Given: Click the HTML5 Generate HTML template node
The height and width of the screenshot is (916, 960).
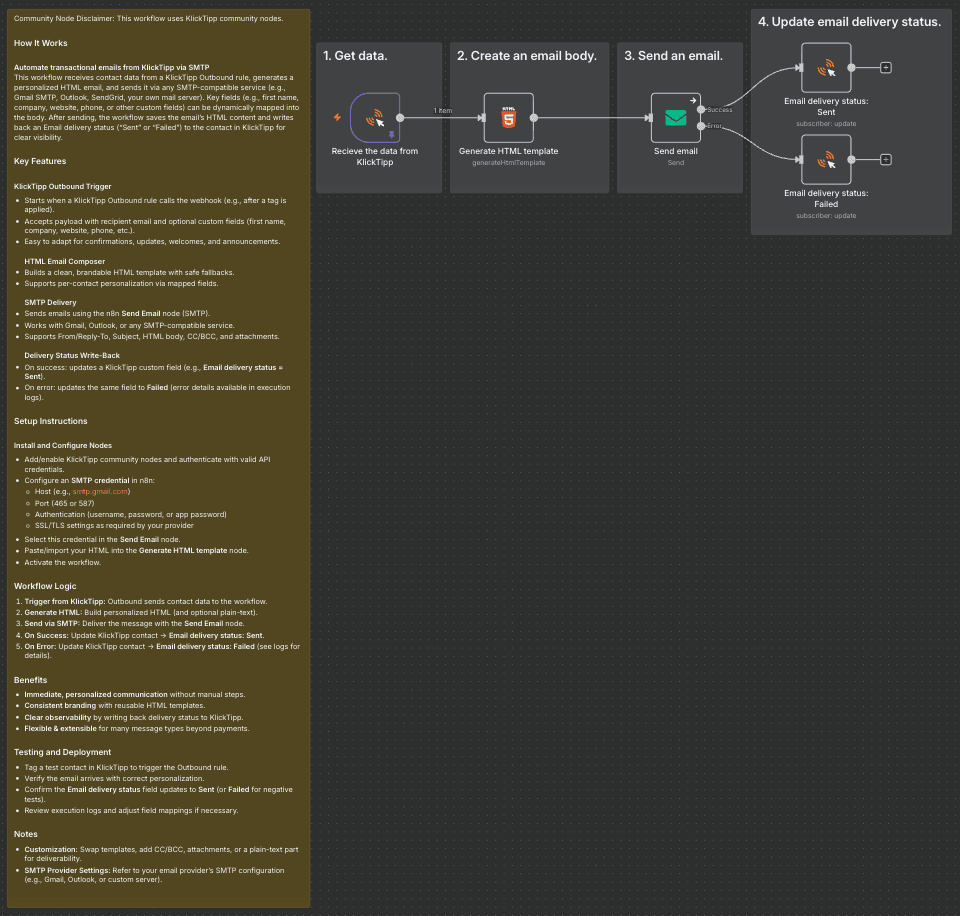Looking at the screenshot, I should [508, 118].
